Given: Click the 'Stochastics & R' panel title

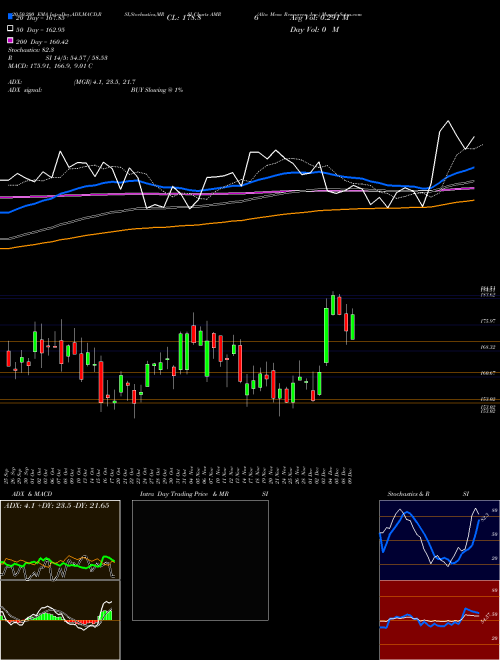Looking at the screenshot, I should (408, 494).
